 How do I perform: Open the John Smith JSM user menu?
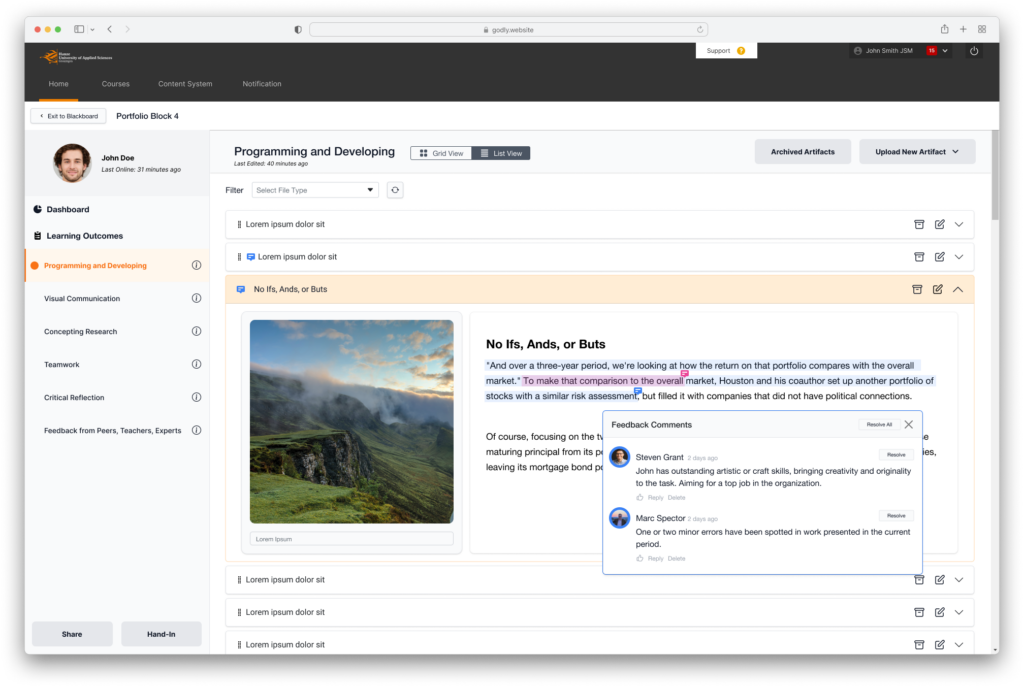pyautogui.click(x=901, y=51)
